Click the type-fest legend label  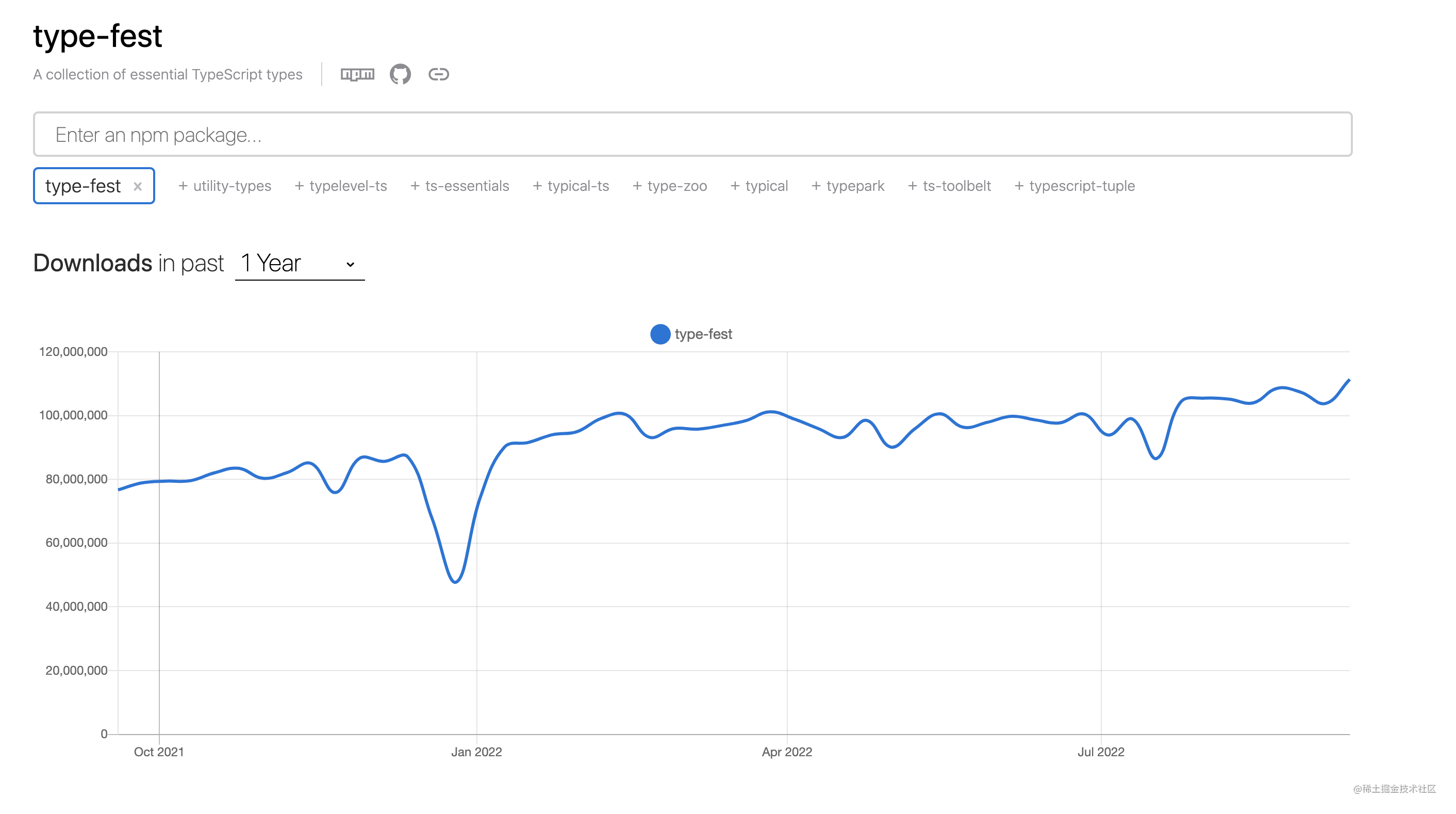(703, 334)
